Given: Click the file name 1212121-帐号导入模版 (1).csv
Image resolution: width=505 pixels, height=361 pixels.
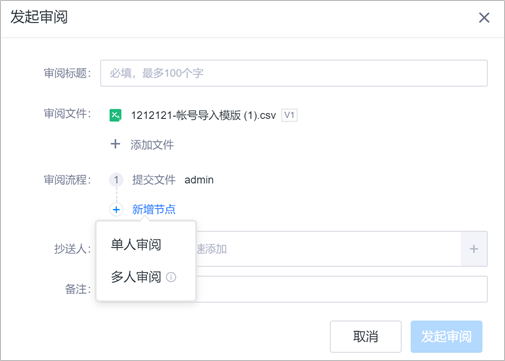Looking at the screenshot, I should 204,115.
